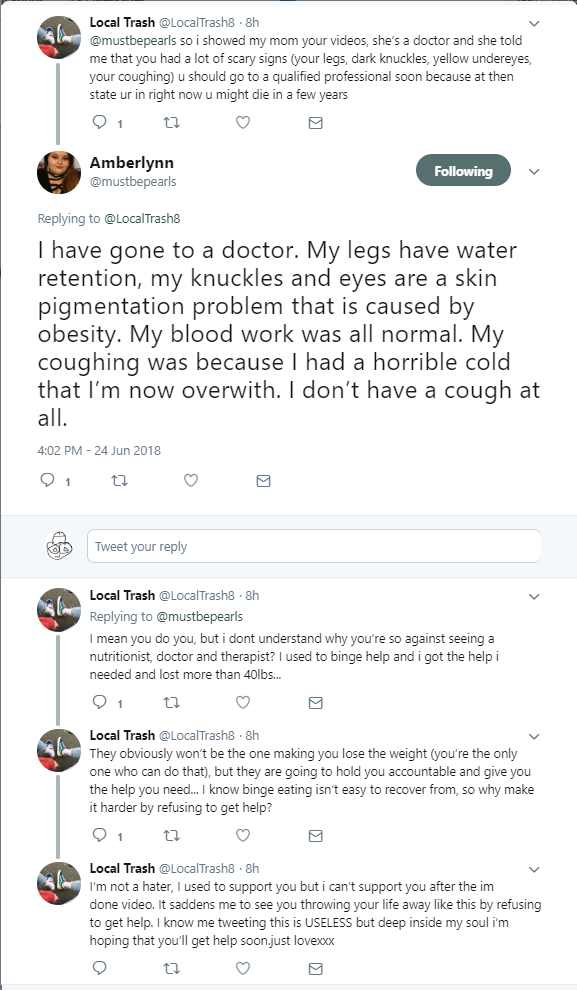Viewport: 577px width, 990px height.
Task: Like the top tweet about scary signs
Action: pos(243,122)
